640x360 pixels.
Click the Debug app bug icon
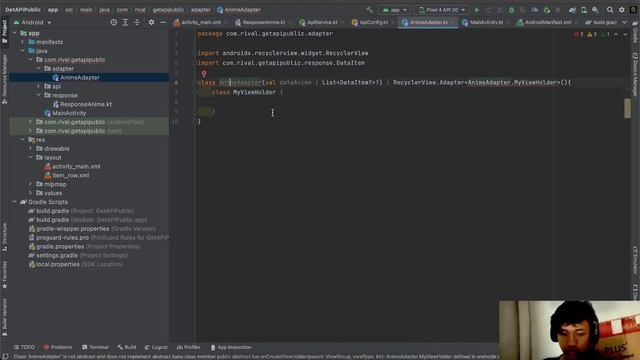pyautogui.click(x=511, y=10)
